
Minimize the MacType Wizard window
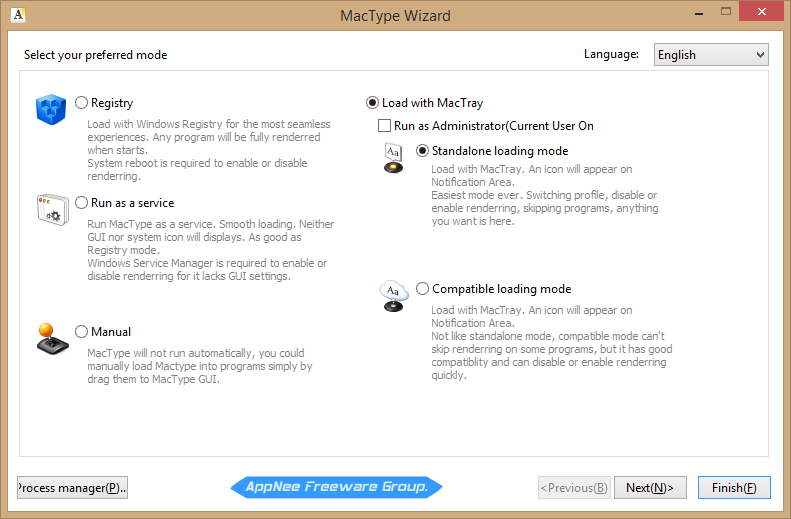tap(699, 12)
